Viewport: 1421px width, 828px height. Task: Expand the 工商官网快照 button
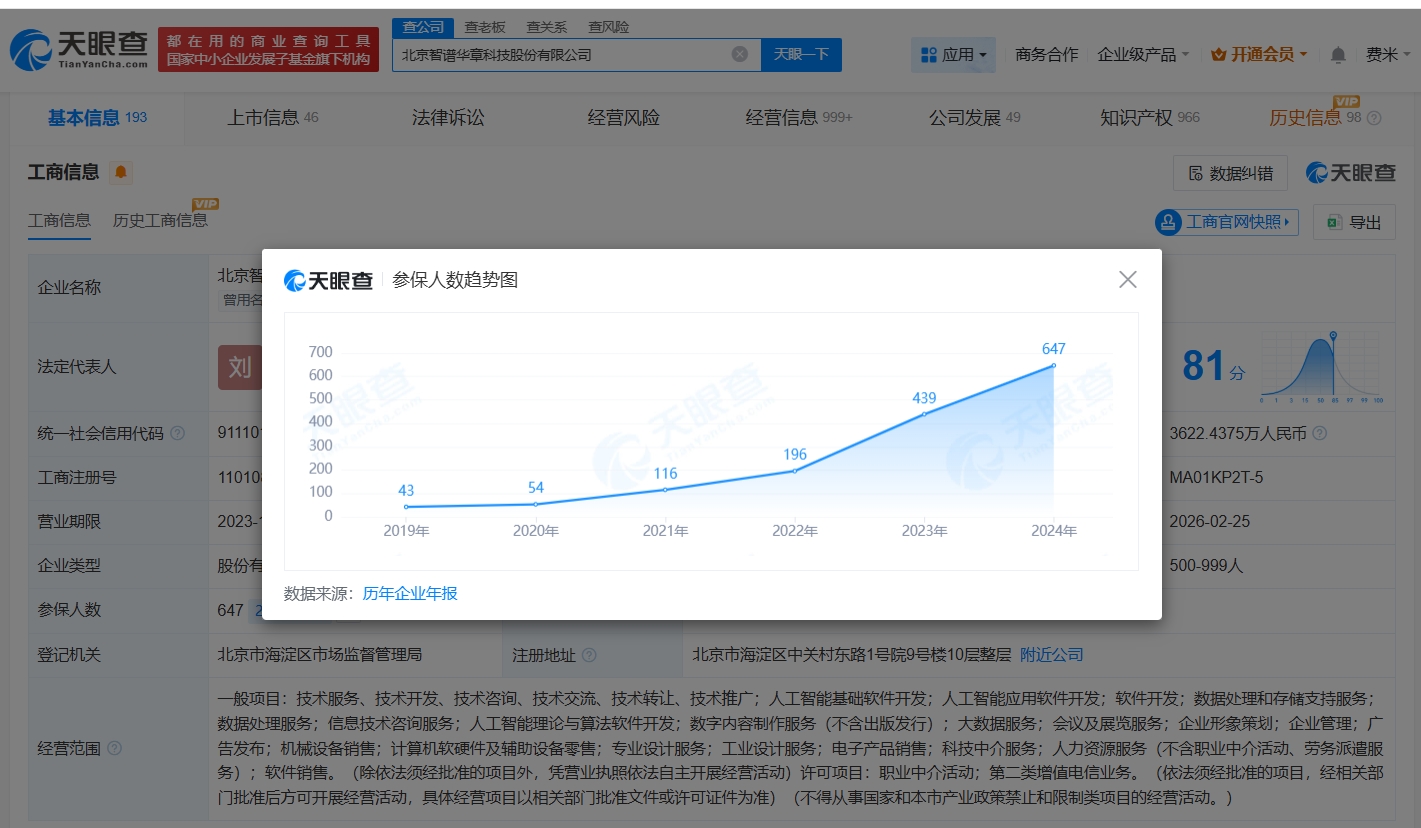tap(1226, 221)
